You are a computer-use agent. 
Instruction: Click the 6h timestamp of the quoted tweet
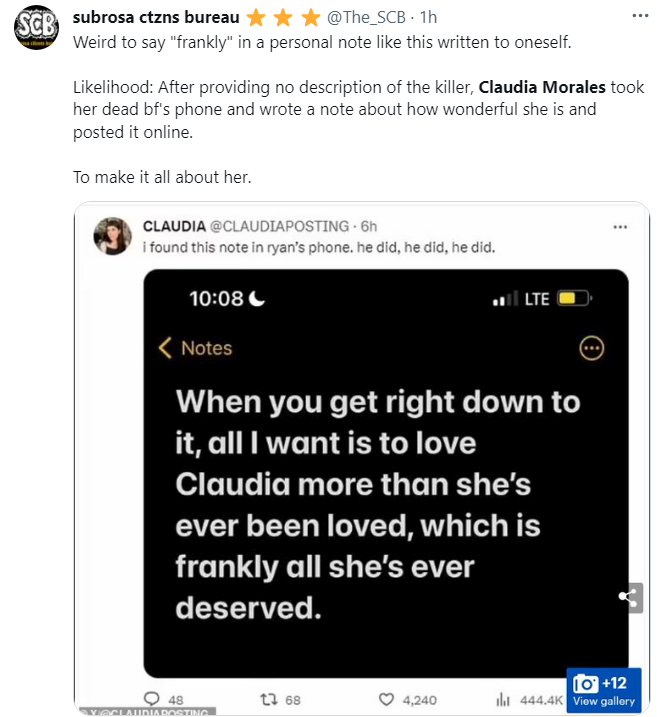coord(369,226)
